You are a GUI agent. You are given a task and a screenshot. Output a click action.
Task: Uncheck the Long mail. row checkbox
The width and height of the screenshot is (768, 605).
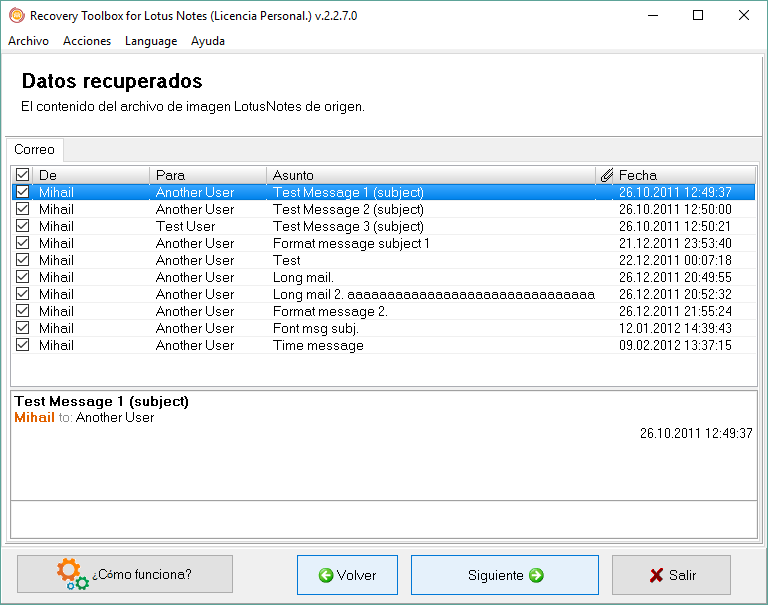click(23, 277)
